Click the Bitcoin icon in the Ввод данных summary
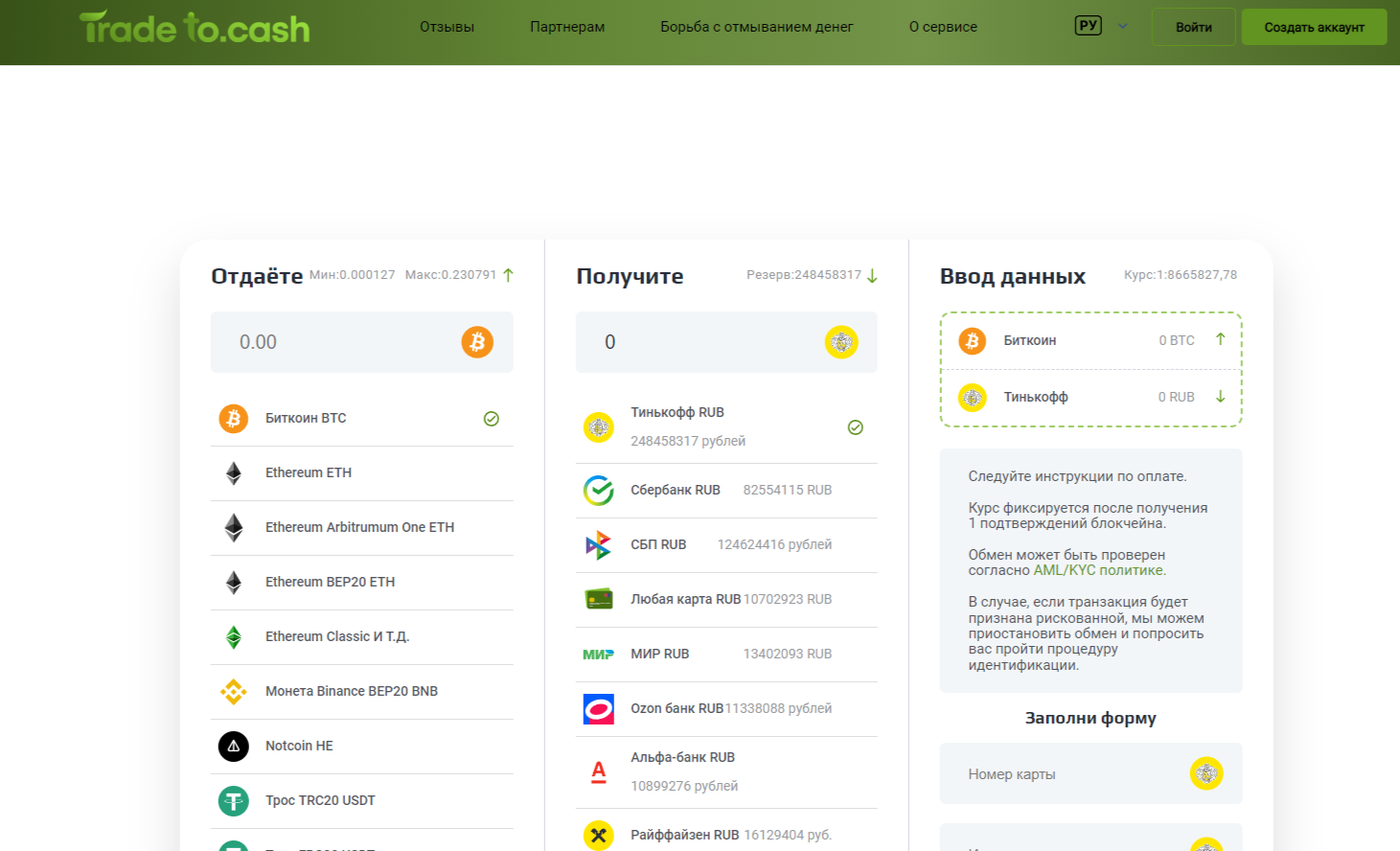This screenshot has height=851, width=1400. [x=973, y=341]
